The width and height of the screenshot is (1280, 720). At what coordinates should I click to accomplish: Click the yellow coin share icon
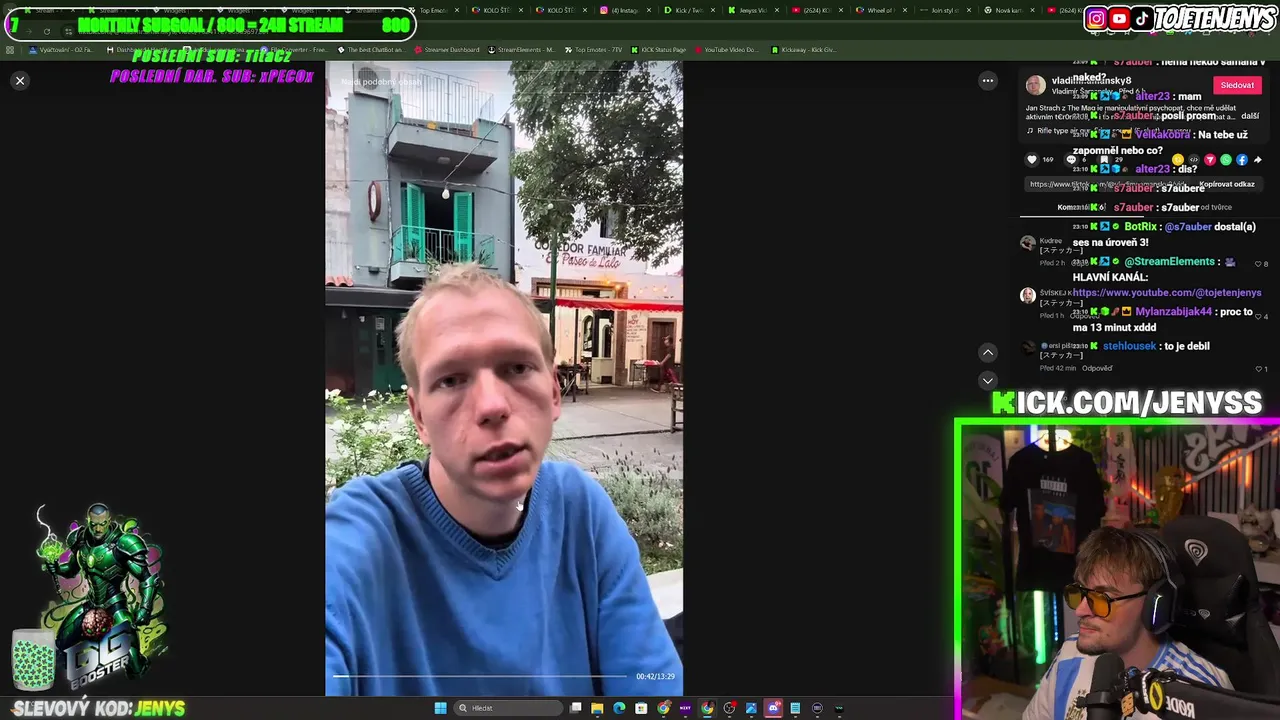pos(1177,159)
